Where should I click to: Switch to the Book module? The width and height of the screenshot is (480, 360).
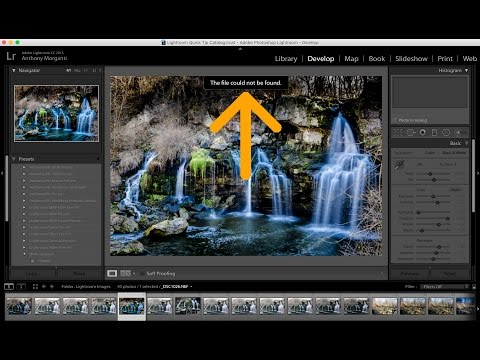(x=377, y=59)
